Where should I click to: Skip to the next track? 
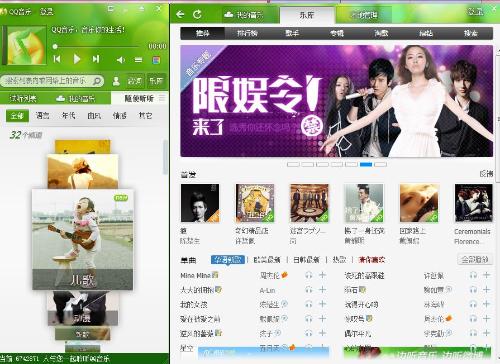click(x=96, y=59)
